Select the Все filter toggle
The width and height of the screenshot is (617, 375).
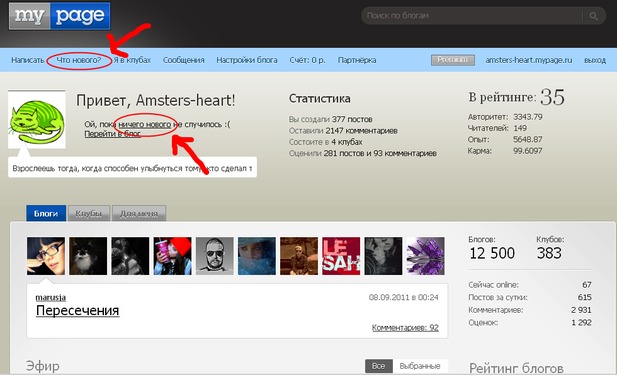click(x=379, y=366)
